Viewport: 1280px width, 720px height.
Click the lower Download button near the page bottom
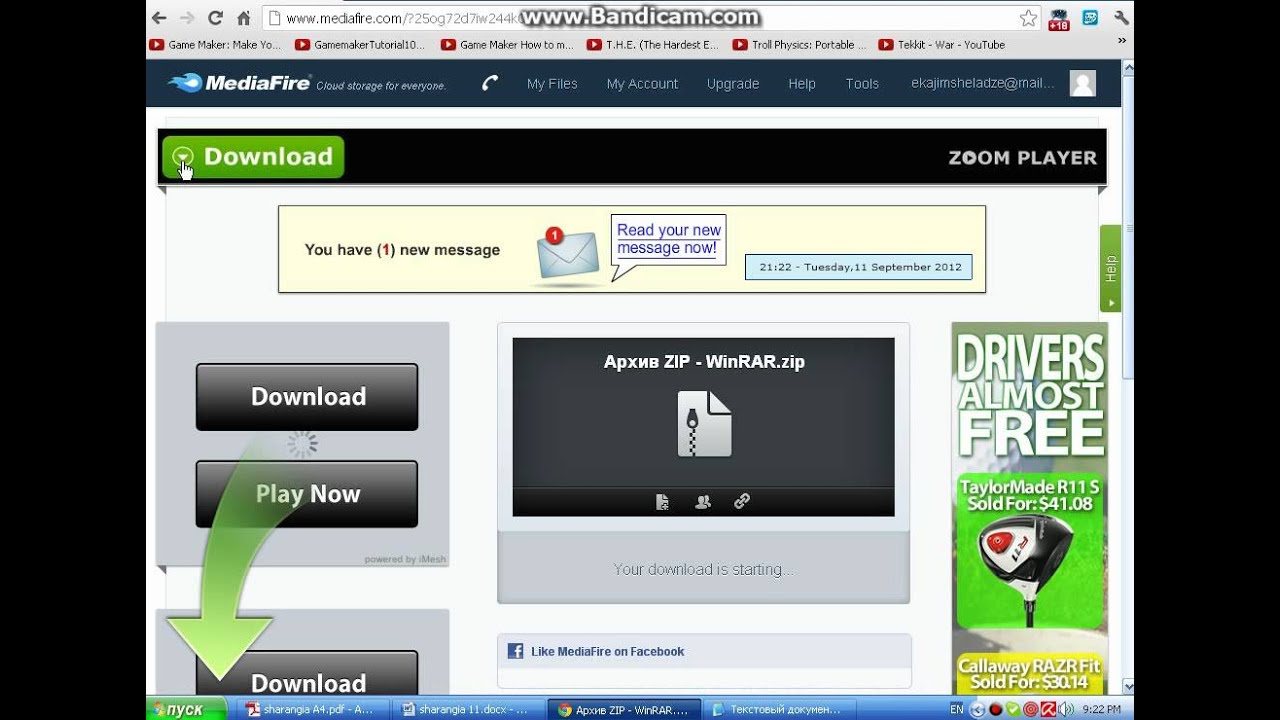pos(307,675)
